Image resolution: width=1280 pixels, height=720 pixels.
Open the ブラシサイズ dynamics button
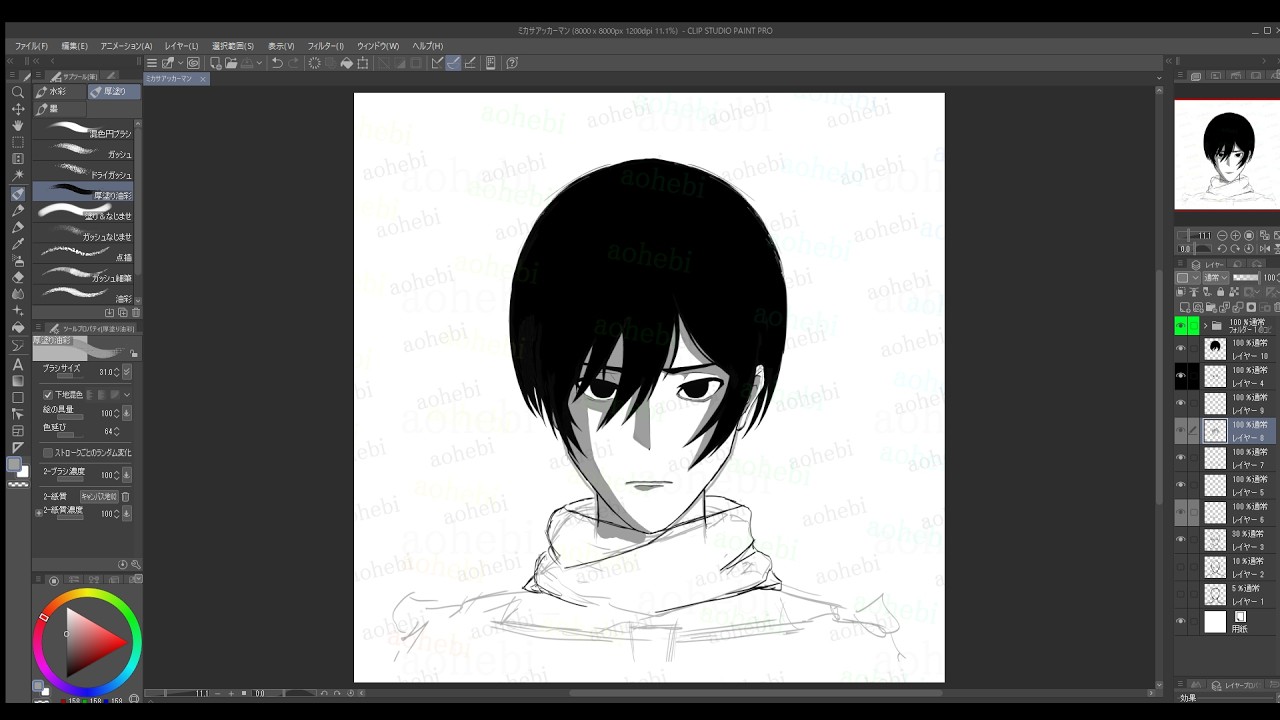[126, 372]
